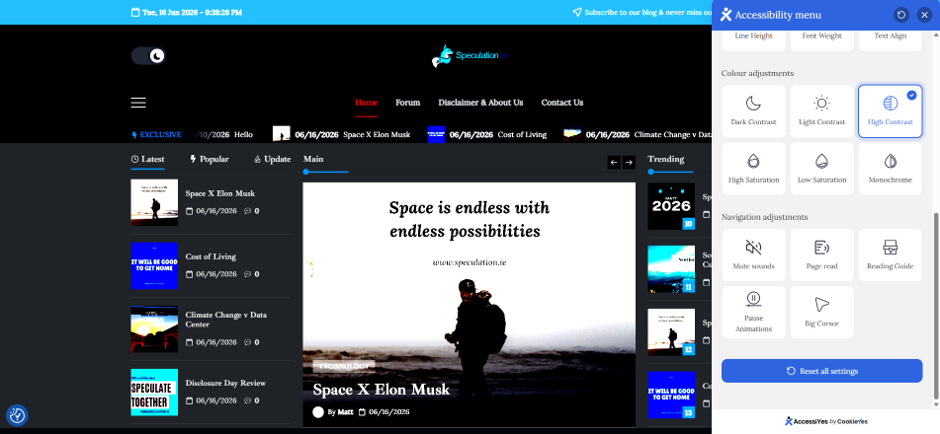Click the trending thumbnail numbered 11
The image size is (940, 434).
(x=671, y=269)
